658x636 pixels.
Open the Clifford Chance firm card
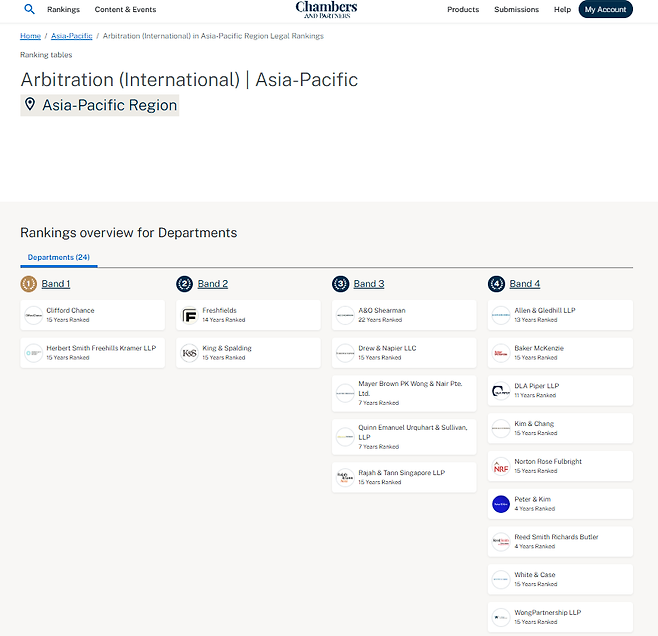tap(92, 315)
